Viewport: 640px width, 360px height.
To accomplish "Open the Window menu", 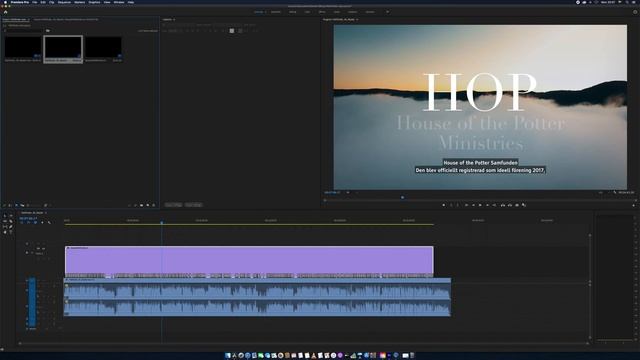I will tap(119, 2).
